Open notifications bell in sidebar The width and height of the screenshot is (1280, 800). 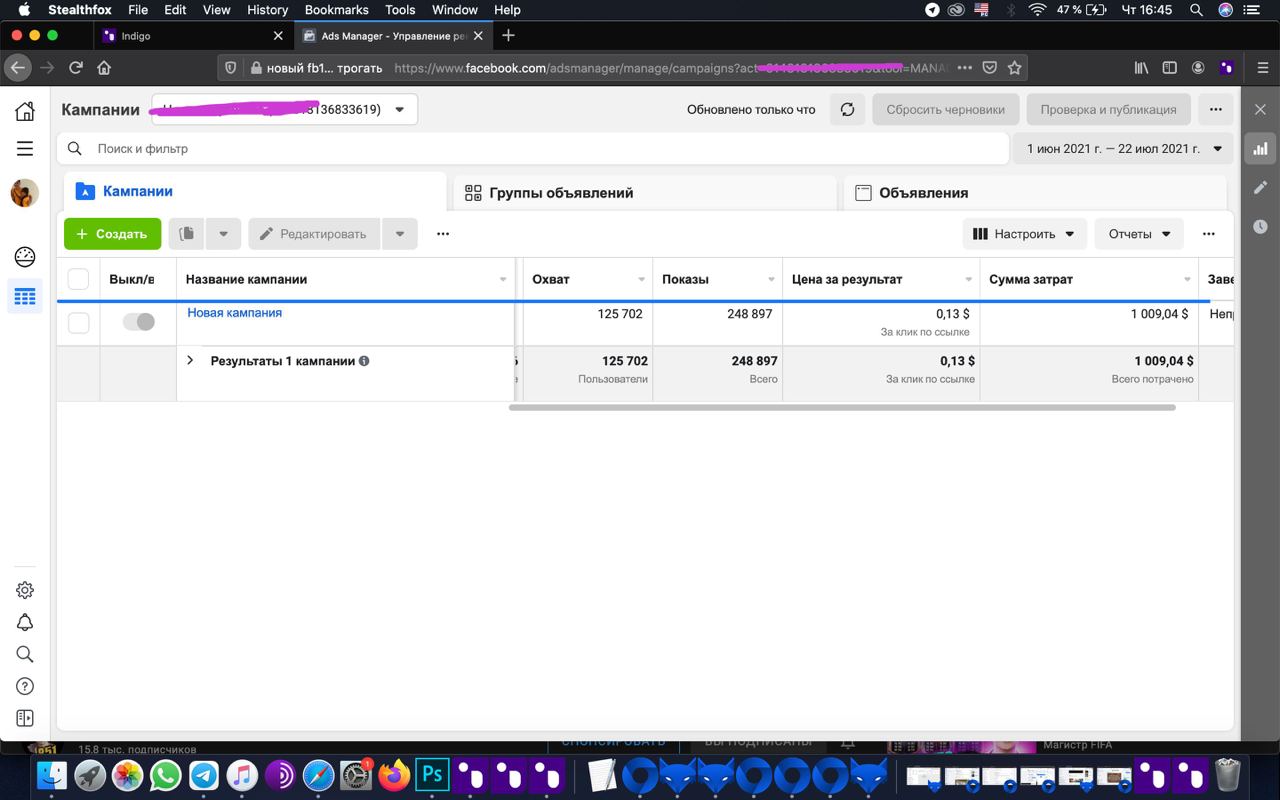point(25,622)
